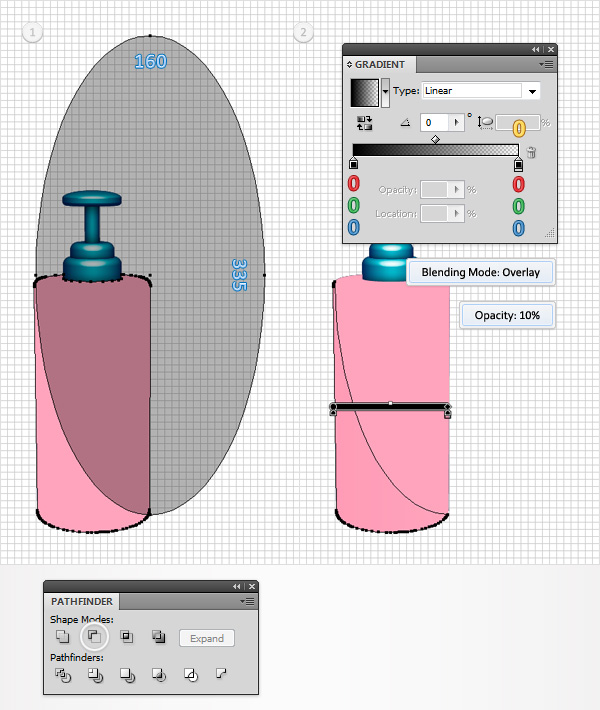Open the Pathfinder panel options menu
The image size is (600, 710).
pyautogui.click(x=248, y=602)
